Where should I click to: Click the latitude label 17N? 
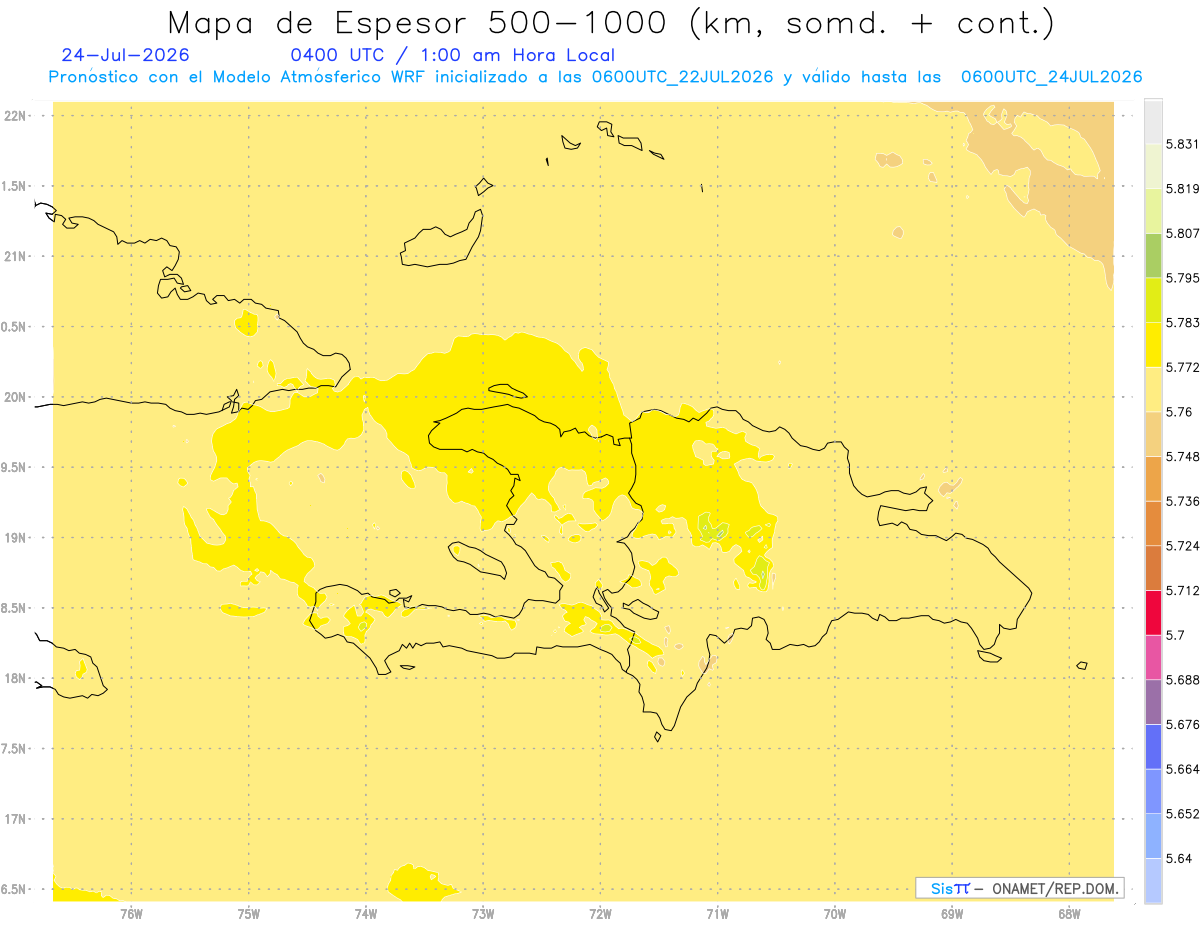14,819
